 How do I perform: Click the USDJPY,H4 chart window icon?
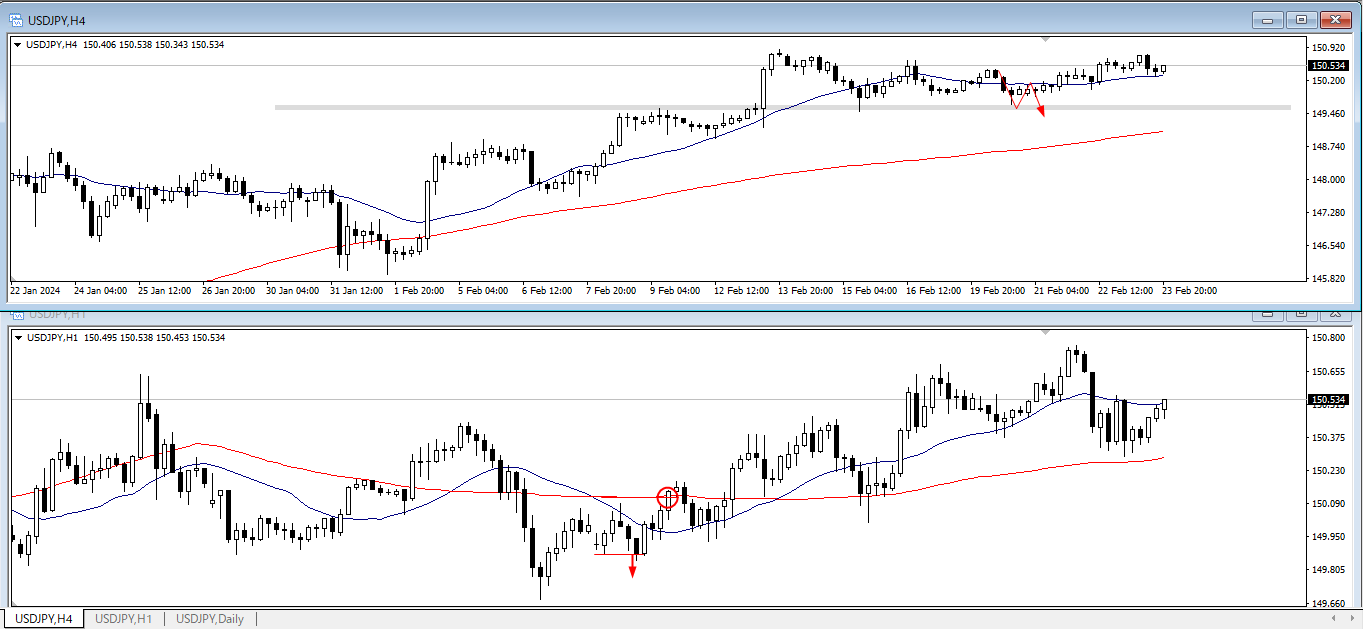(16, 19)
